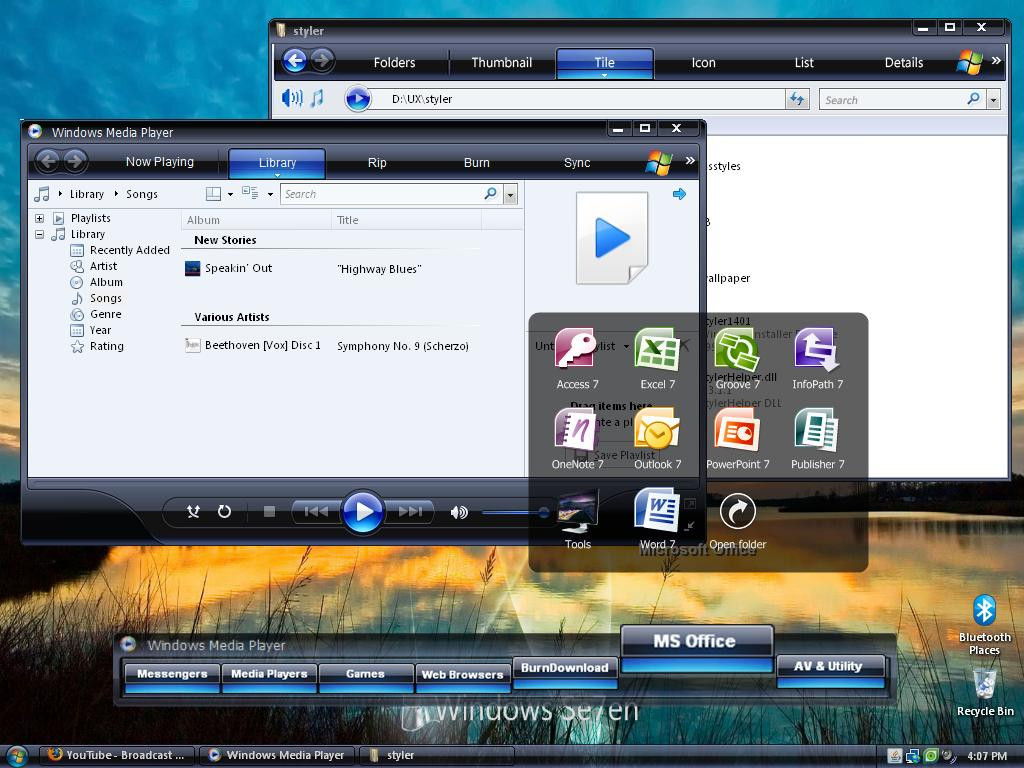Click music note icon in styler toolbar

(x=317, y=99)
